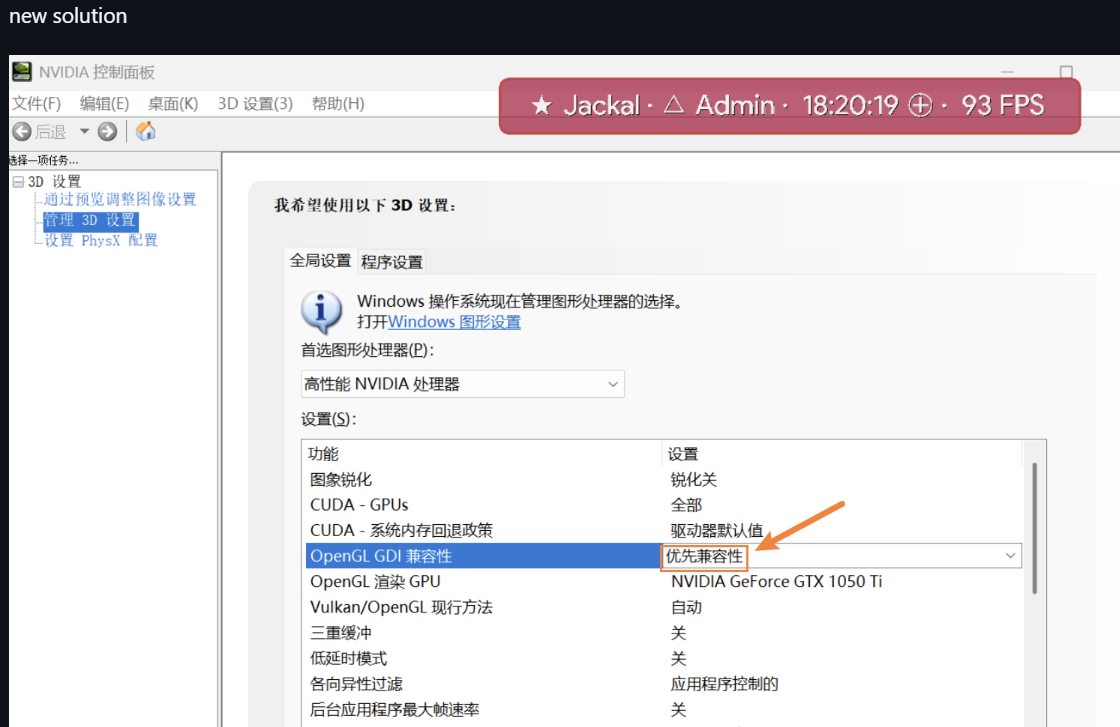Click the NVIDIA Control Panel logo icon

21,71
